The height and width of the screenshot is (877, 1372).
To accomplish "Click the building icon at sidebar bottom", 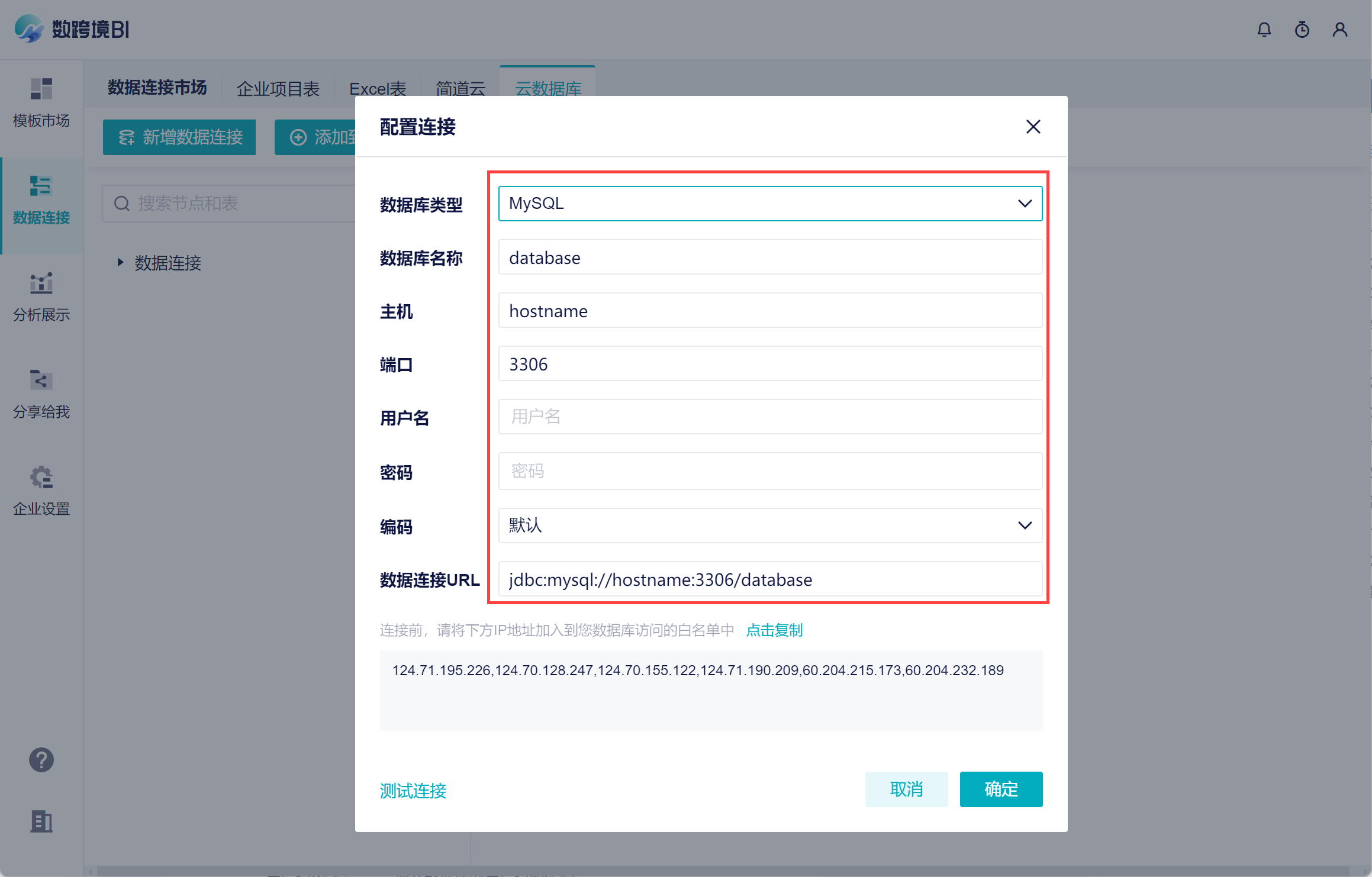I will [x=41, y=821].
